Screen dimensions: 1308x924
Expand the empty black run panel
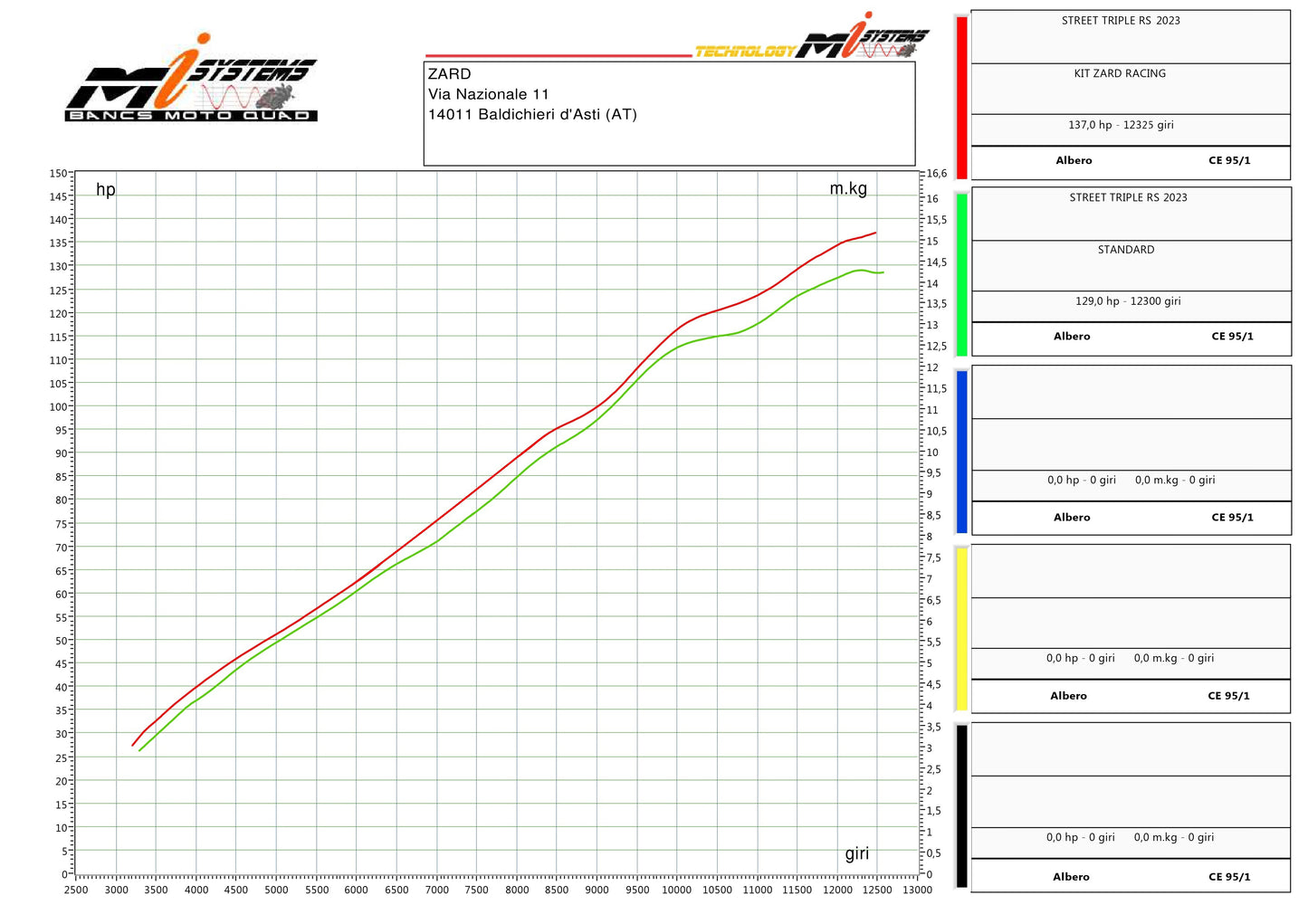point(1130,802)
